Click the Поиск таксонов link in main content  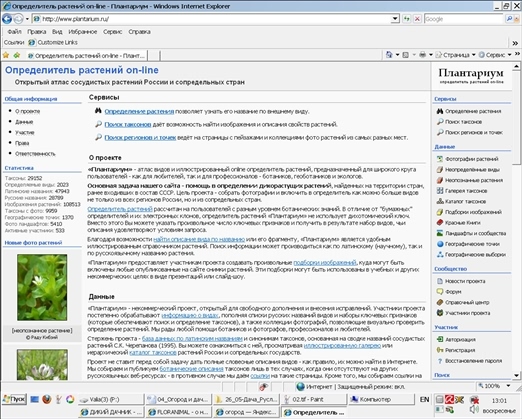tap(128, 124)
